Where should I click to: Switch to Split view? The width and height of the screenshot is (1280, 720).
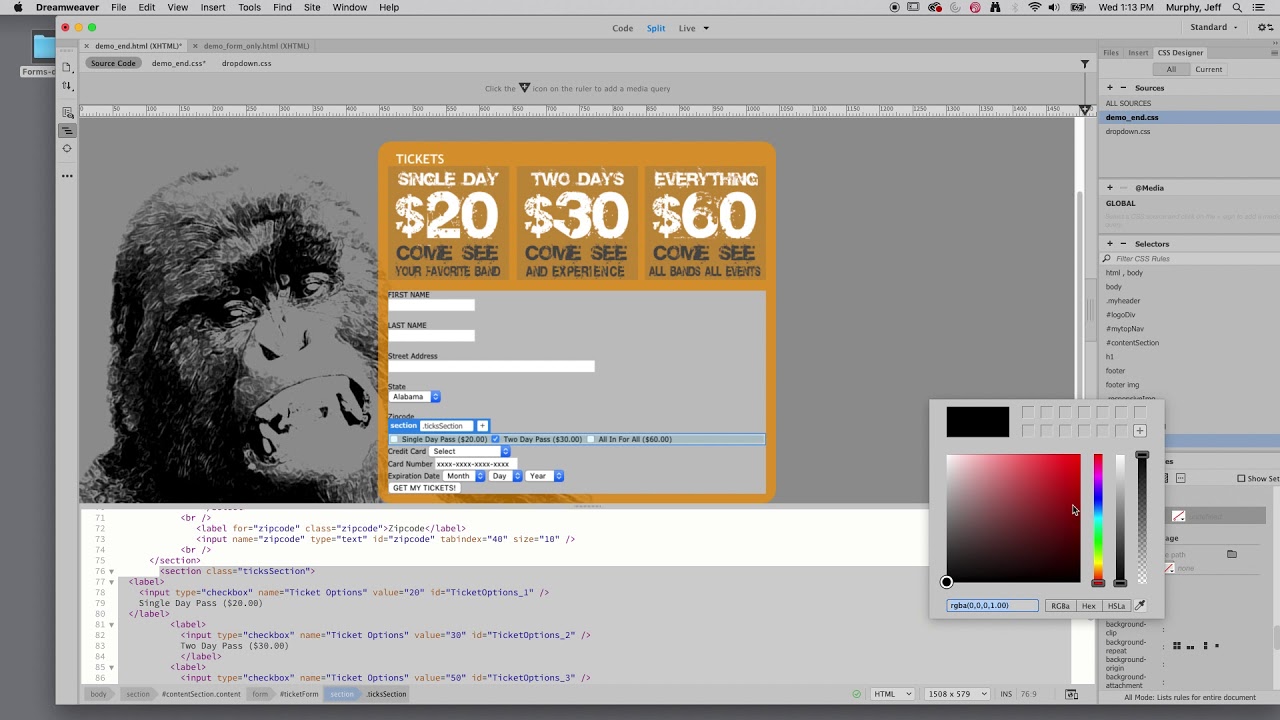tap(656, 28)
